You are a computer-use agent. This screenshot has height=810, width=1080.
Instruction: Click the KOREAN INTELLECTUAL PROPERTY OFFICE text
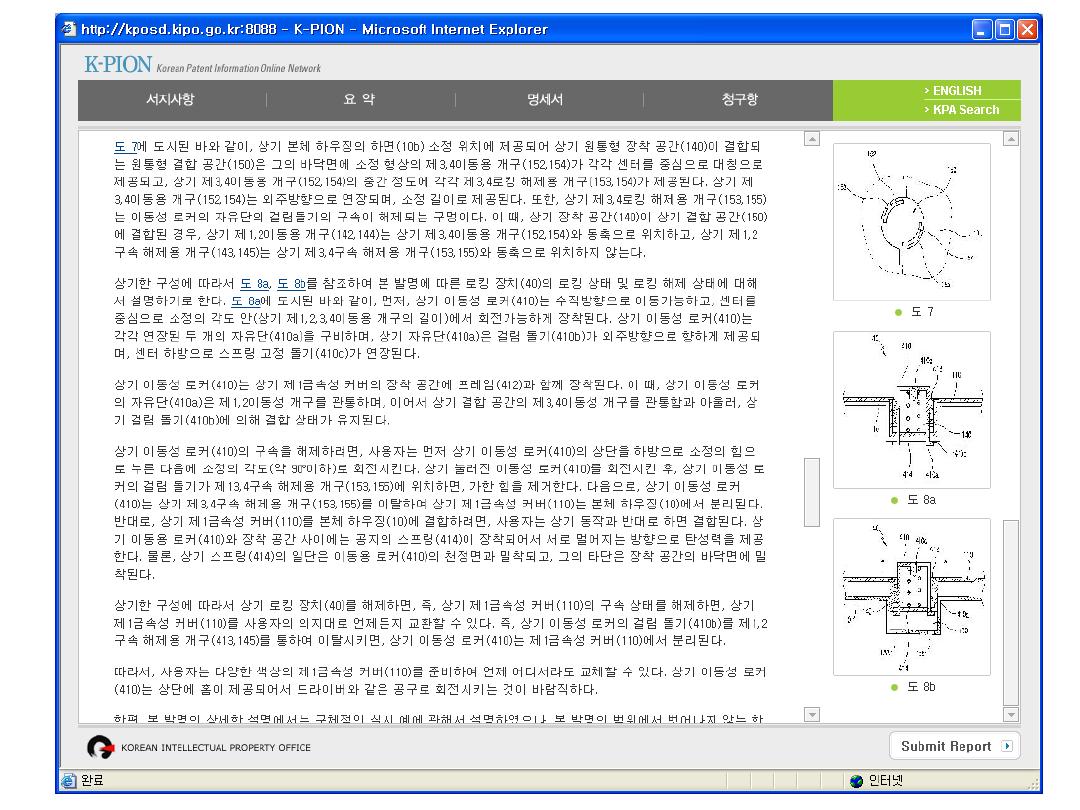[x=216, y=747]
